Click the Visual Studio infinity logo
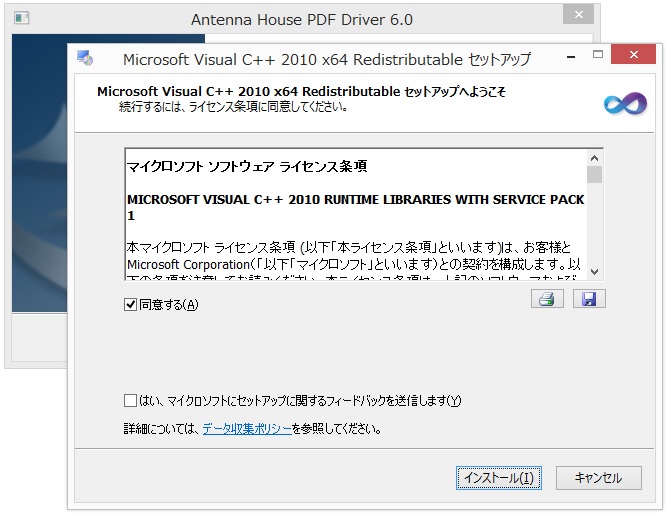 [x=625, y=103]
